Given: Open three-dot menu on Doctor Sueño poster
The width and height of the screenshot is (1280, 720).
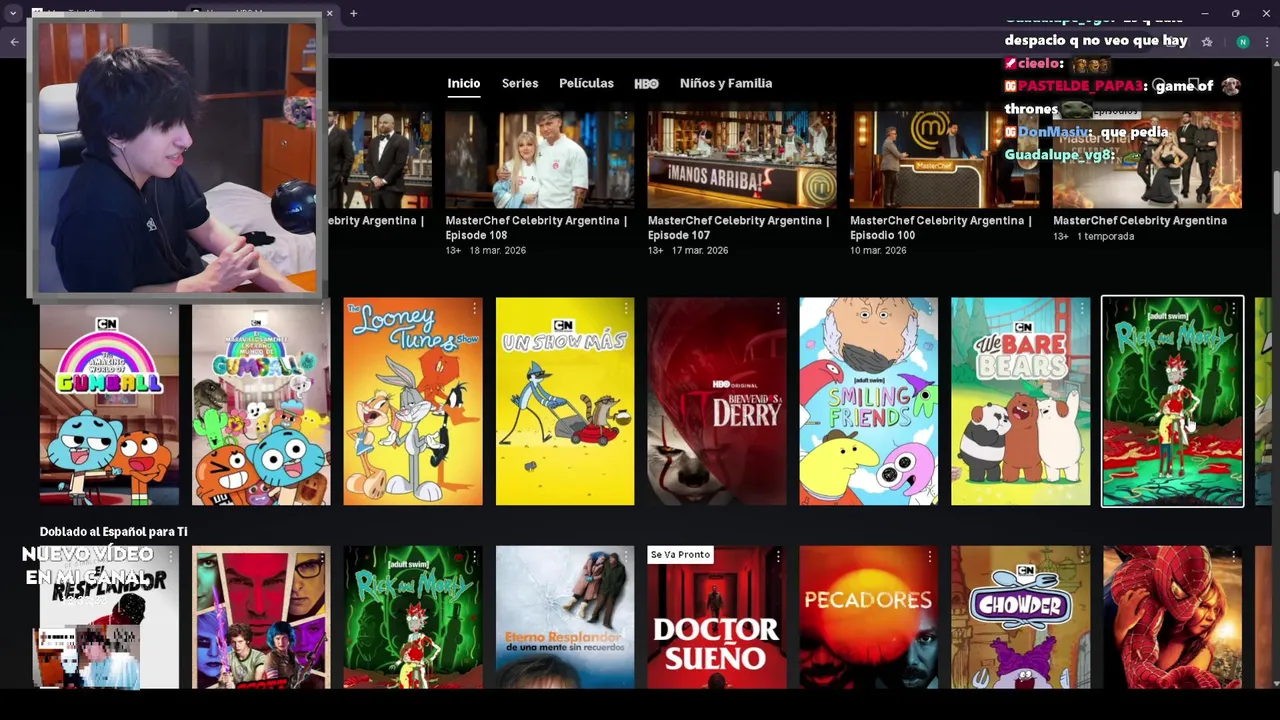Looking at the screenshot, I should point(778,558).
